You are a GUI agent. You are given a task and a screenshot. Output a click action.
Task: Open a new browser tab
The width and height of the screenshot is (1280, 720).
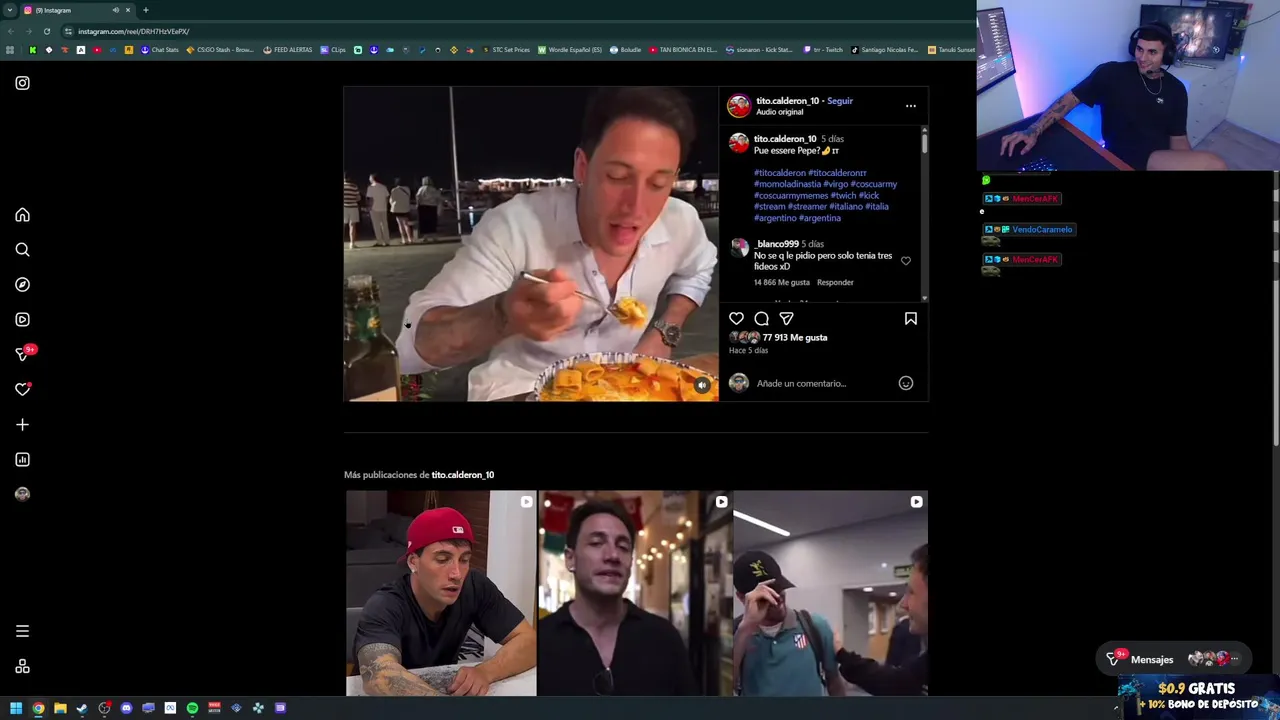pos(146,10)
